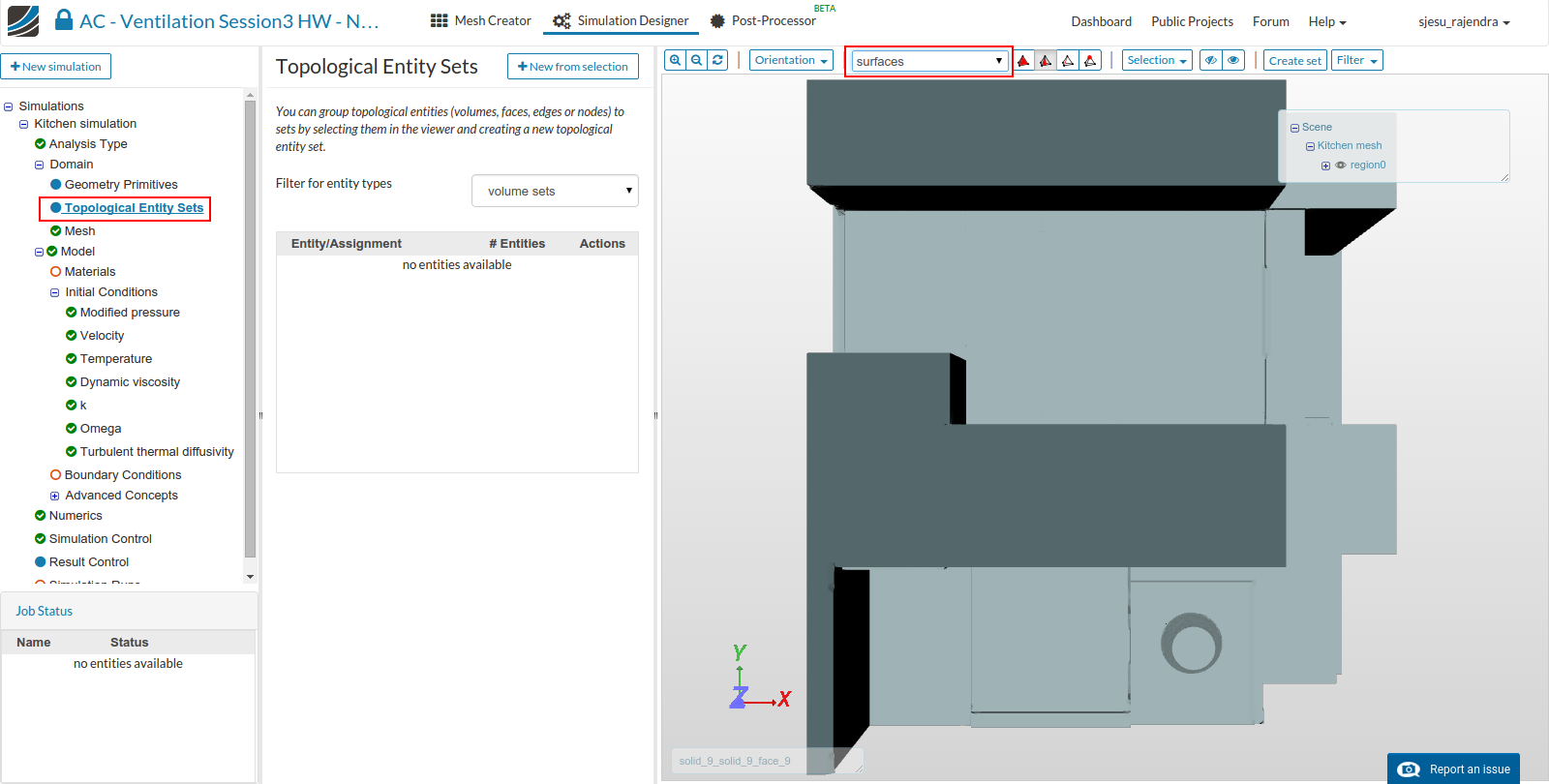The image size is (1549, 784).
Task: Expand the region0 tree node
Action: point(1325,166)
